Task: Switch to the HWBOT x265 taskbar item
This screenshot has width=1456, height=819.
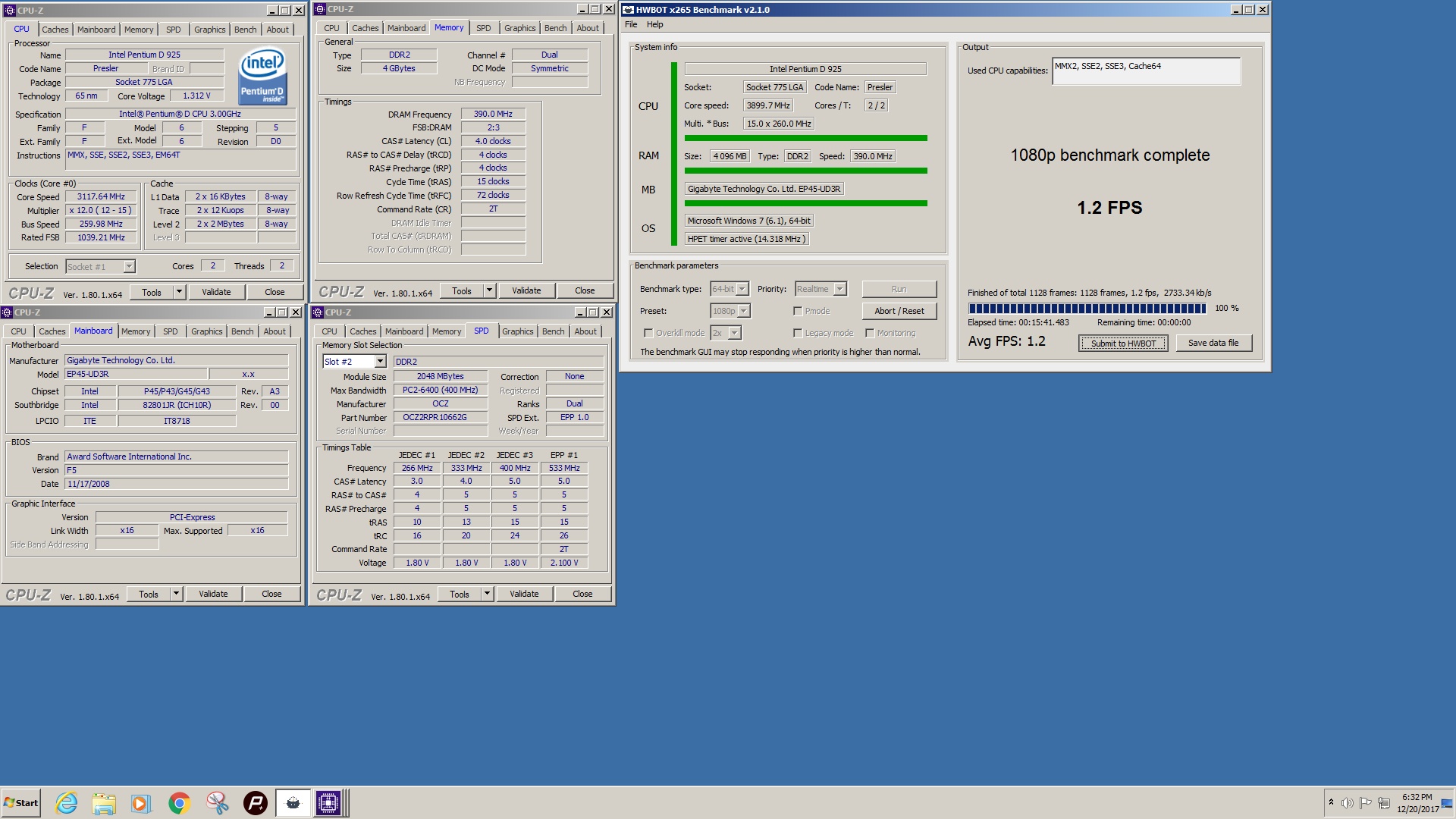Action: [293, 803]
